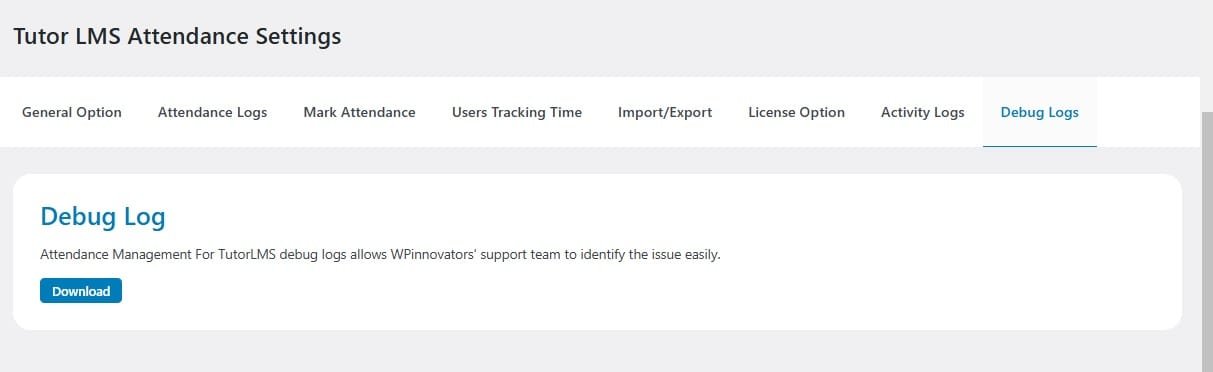Image resolution: width=1213 pixels, height=372 pixels.
Task: Click the debug logs description sentence
Action: tap(380, 255)
